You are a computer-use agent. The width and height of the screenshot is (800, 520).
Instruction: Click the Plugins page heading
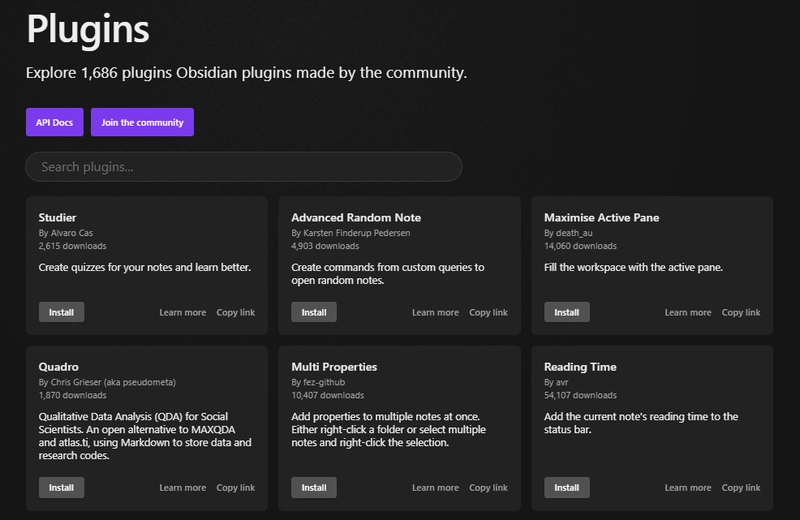pos(88,30)
